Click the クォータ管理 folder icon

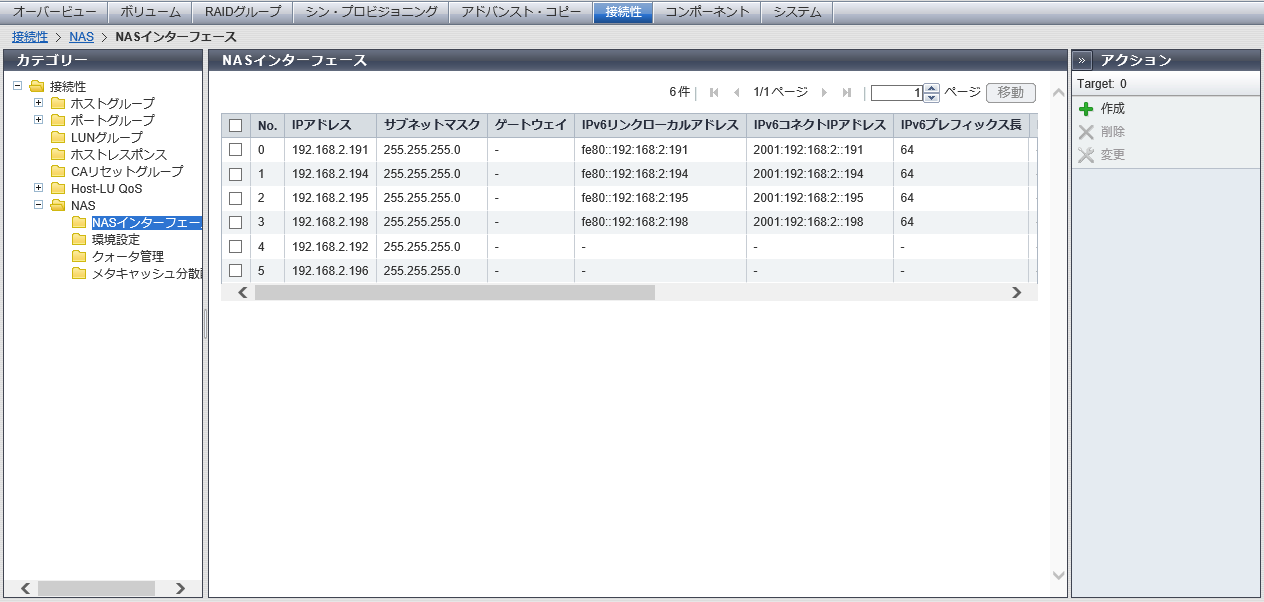(x=79, y=256)
